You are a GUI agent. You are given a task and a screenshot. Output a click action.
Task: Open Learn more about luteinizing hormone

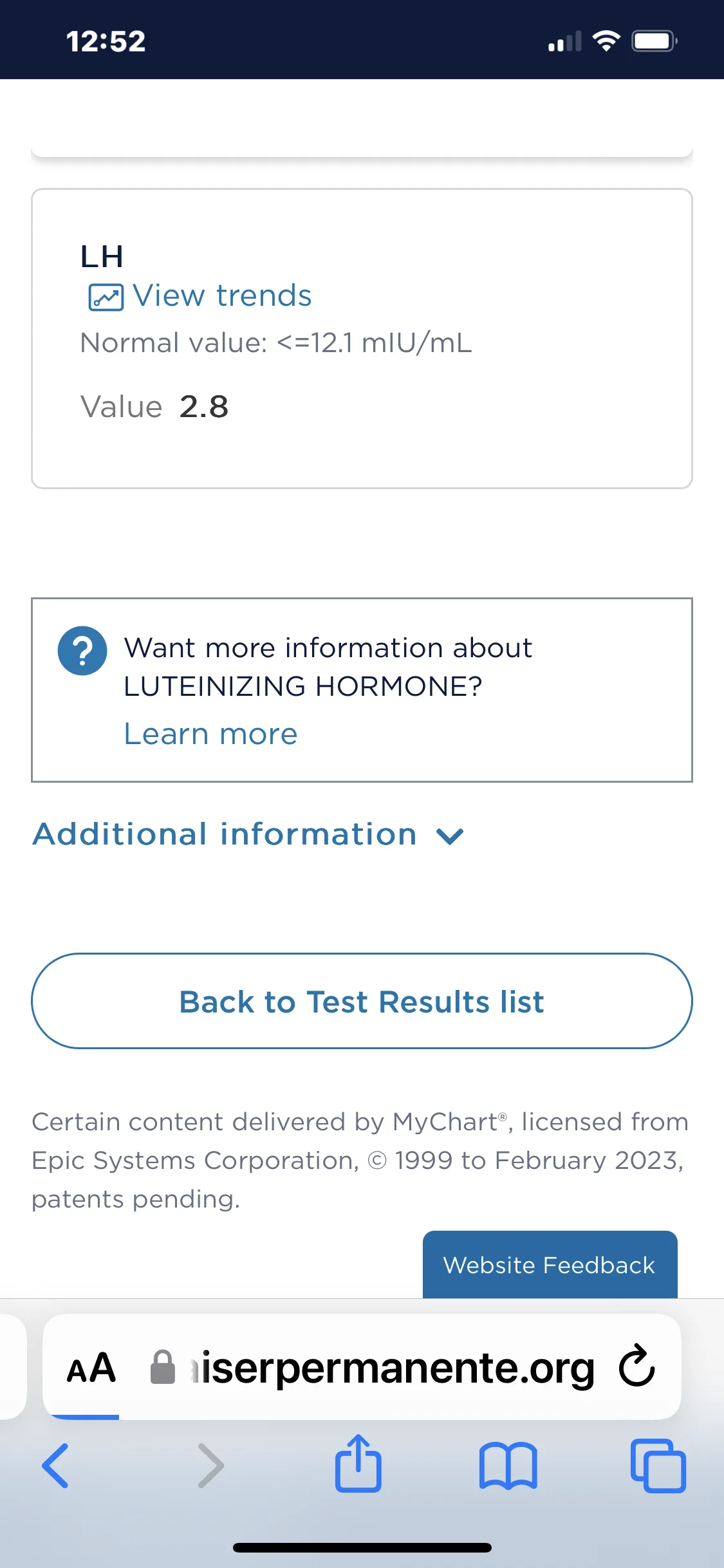point(210,734)
